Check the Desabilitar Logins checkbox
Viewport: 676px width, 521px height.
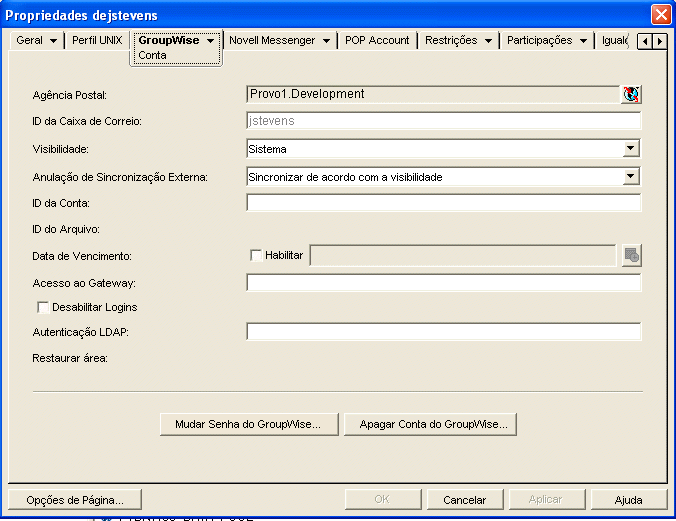(43, 307)
